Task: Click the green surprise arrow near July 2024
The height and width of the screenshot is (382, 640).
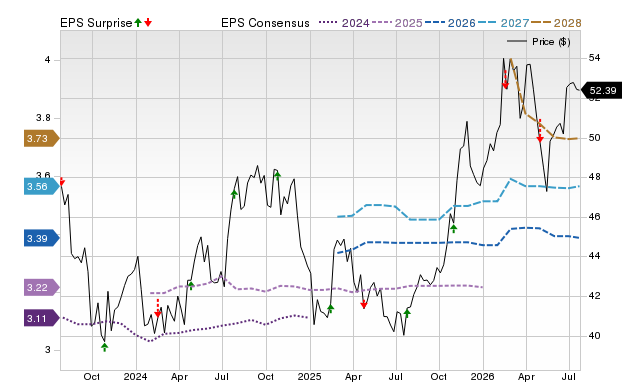Action: pos(234,194)
